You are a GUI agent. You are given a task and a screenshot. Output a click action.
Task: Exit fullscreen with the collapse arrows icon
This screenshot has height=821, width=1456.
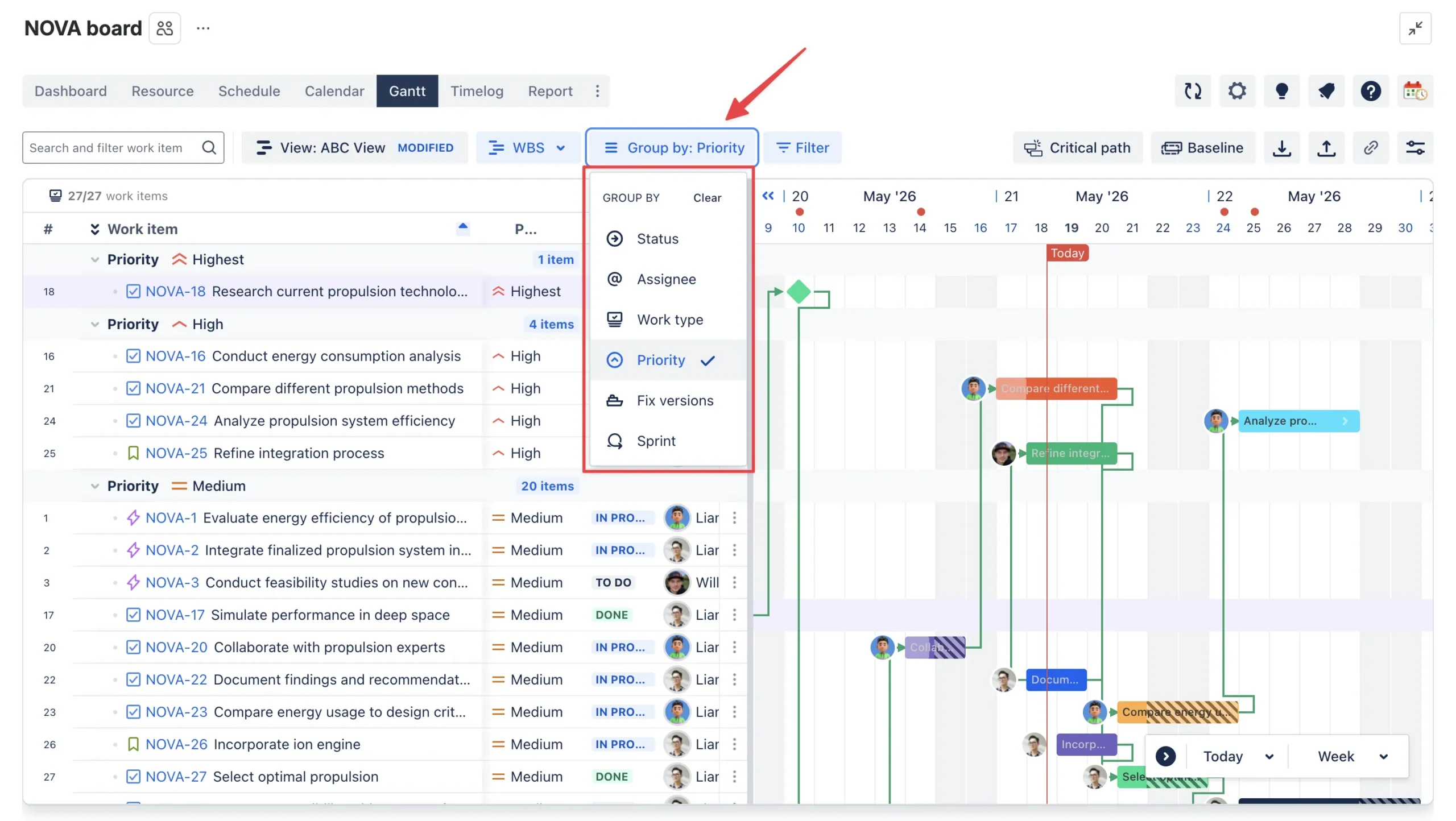1414,28
